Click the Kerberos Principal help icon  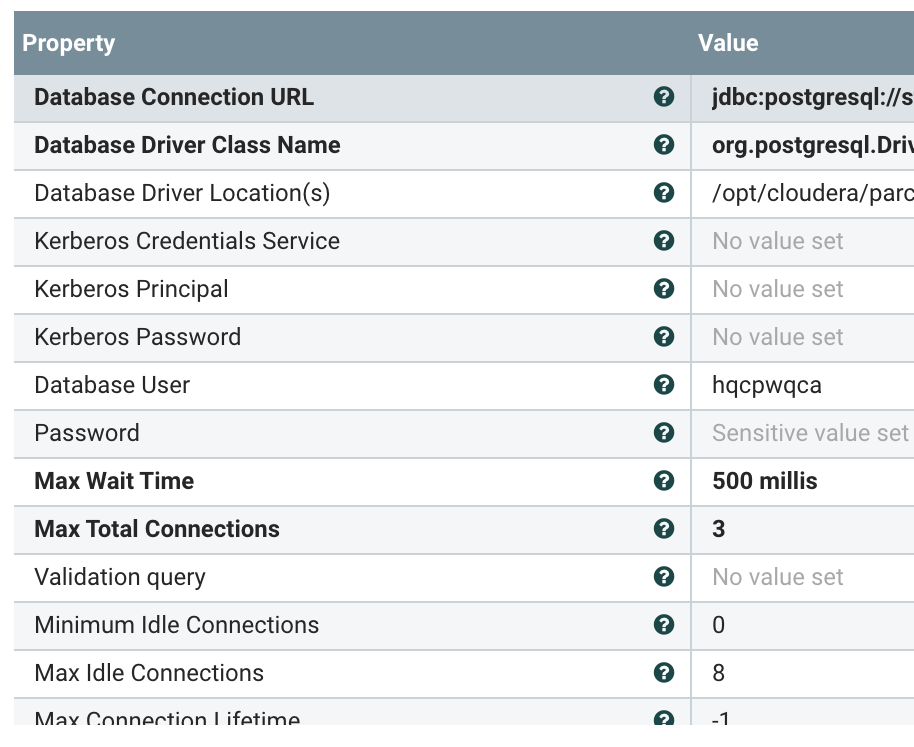(663, 289)
